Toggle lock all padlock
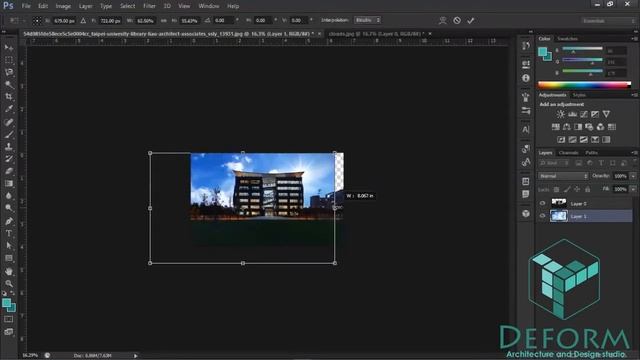 click(588, 189)
